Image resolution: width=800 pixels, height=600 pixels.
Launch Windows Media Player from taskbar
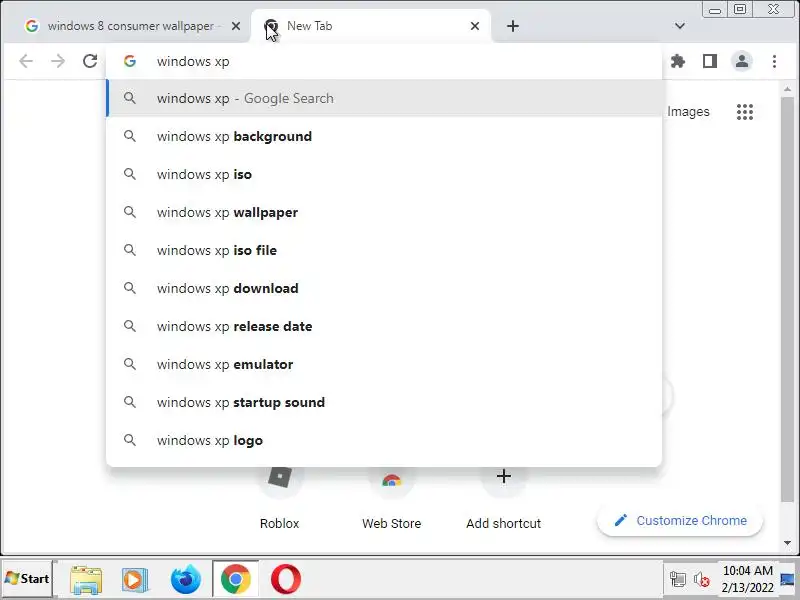135,580
